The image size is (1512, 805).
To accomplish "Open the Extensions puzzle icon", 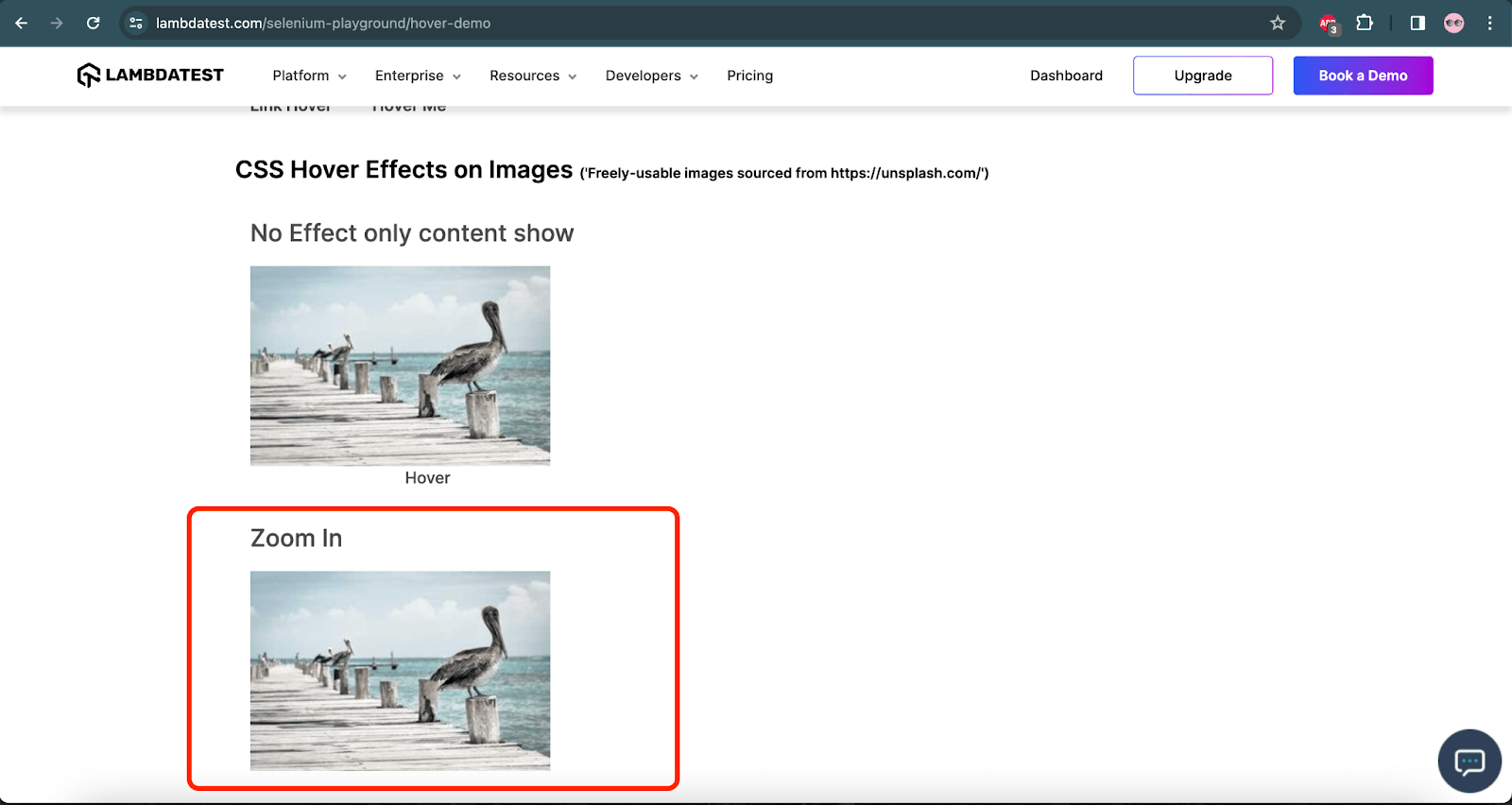I will (1365, 23).
